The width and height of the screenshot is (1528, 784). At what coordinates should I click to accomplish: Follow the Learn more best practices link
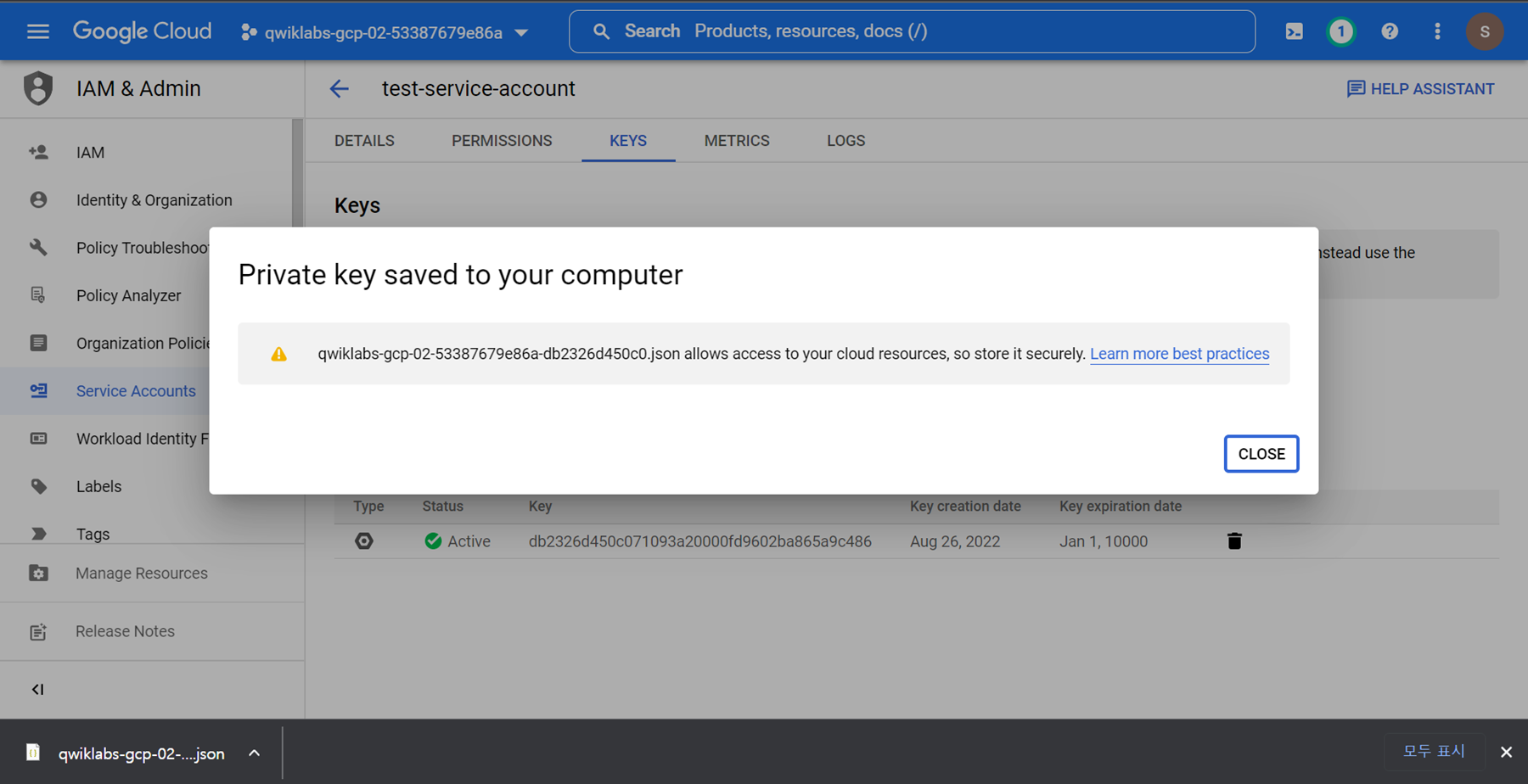pos(1179,354)
